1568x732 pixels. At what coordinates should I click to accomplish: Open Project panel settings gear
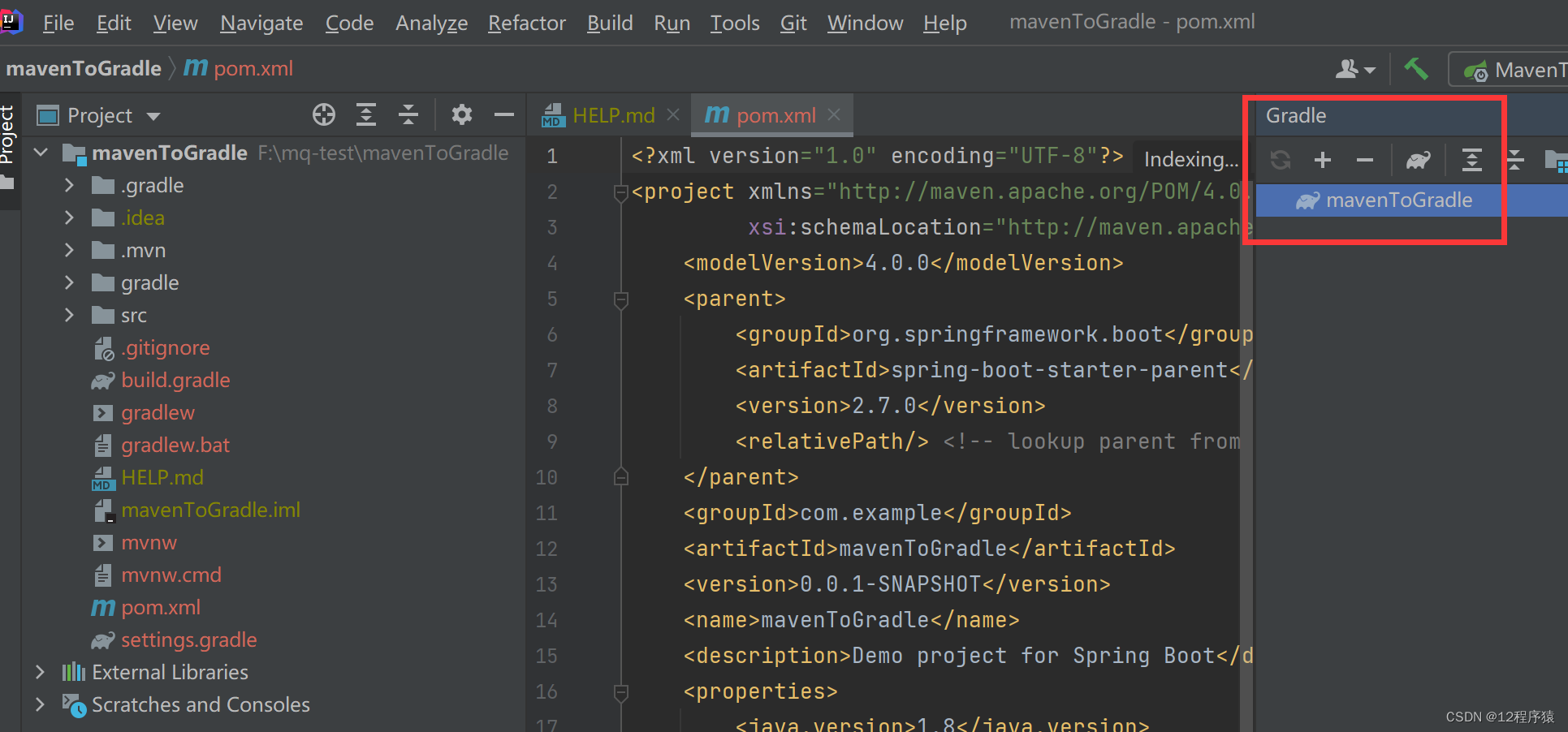462,115
